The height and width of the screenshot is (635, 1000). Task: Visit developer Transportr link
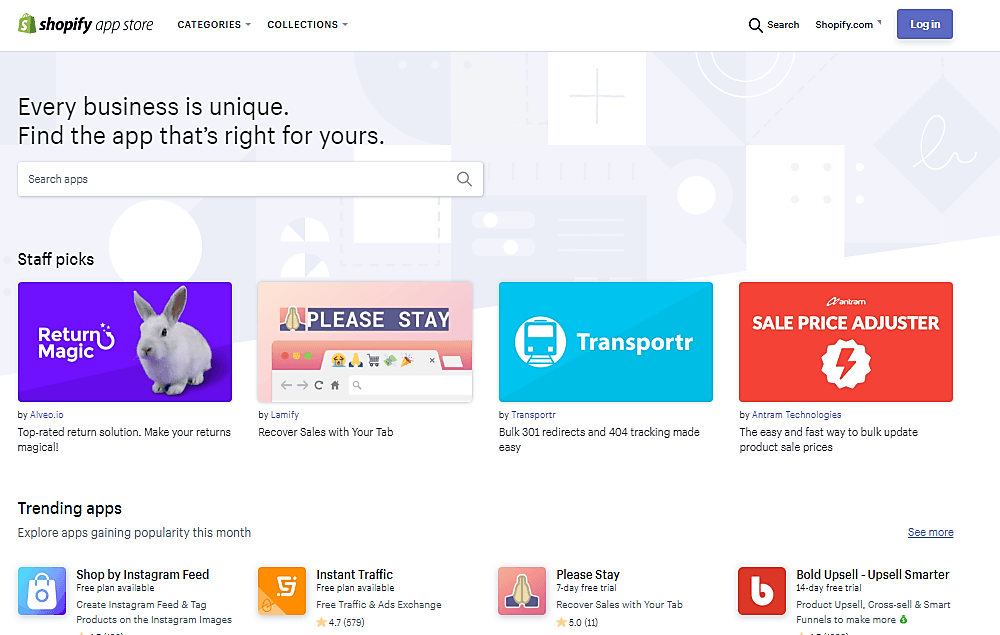(x=534, y=414)
